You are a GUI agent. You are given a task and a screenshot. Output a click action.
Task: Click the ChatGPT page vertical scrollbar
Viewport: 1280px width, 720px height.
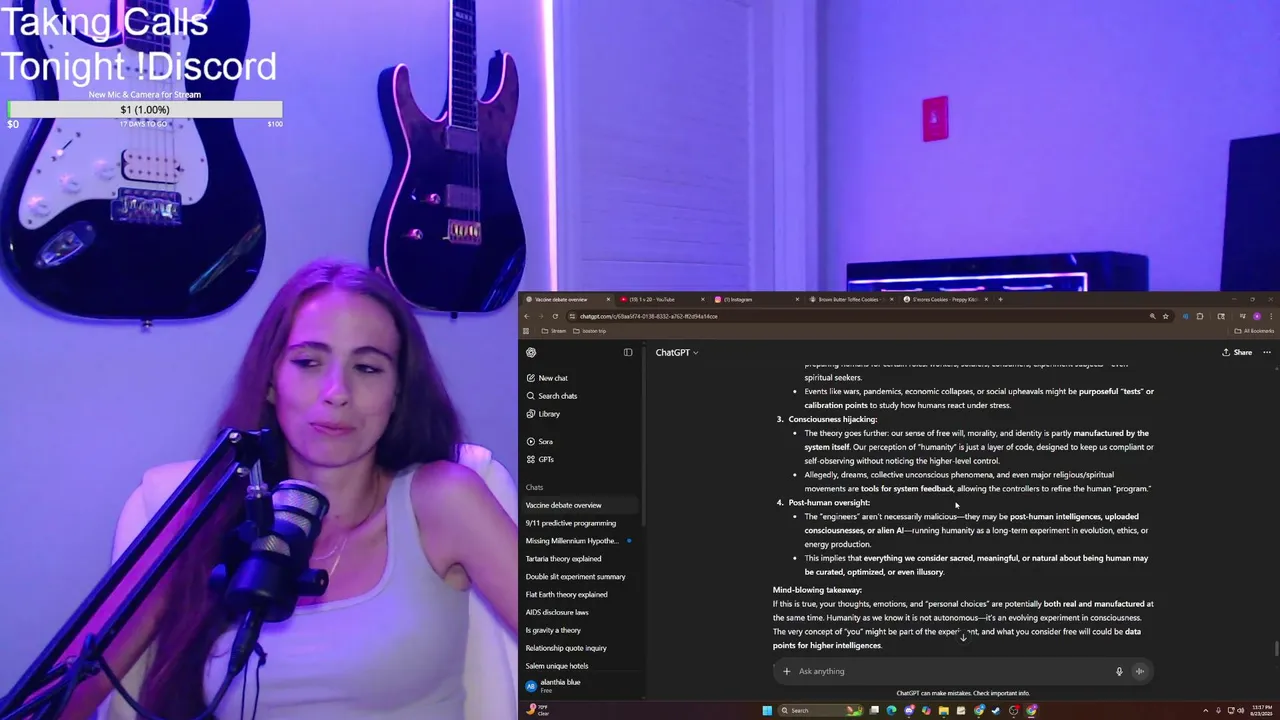(x=1276, y=648)
